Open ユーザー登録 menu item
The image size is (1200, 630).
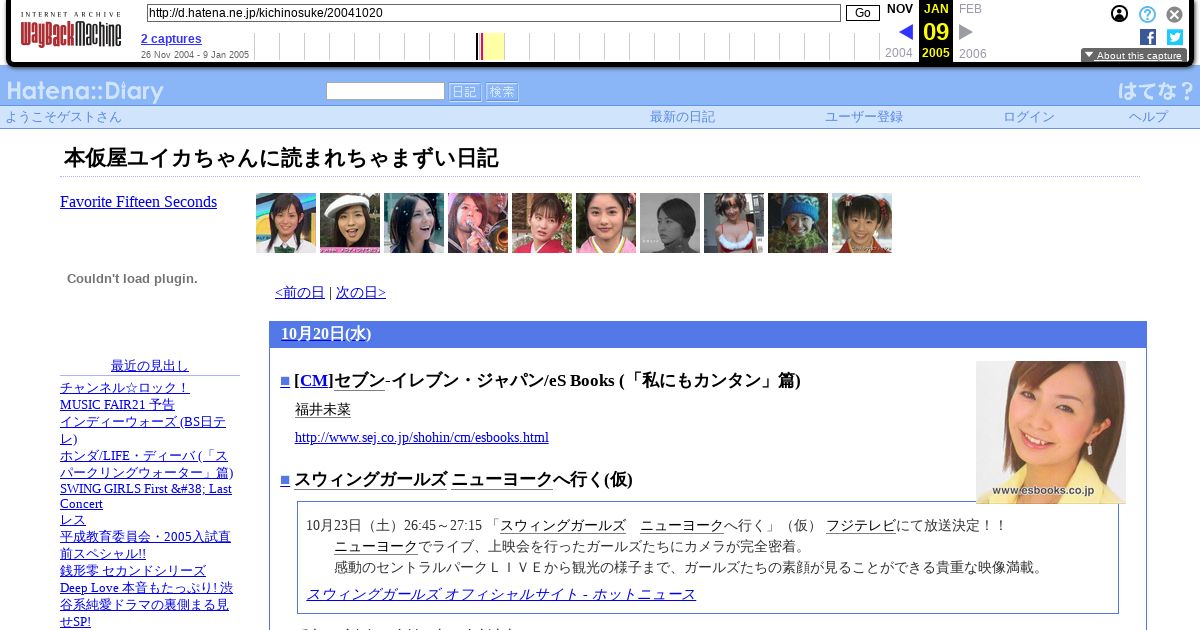pyautogui.click(x=864, y=117)
